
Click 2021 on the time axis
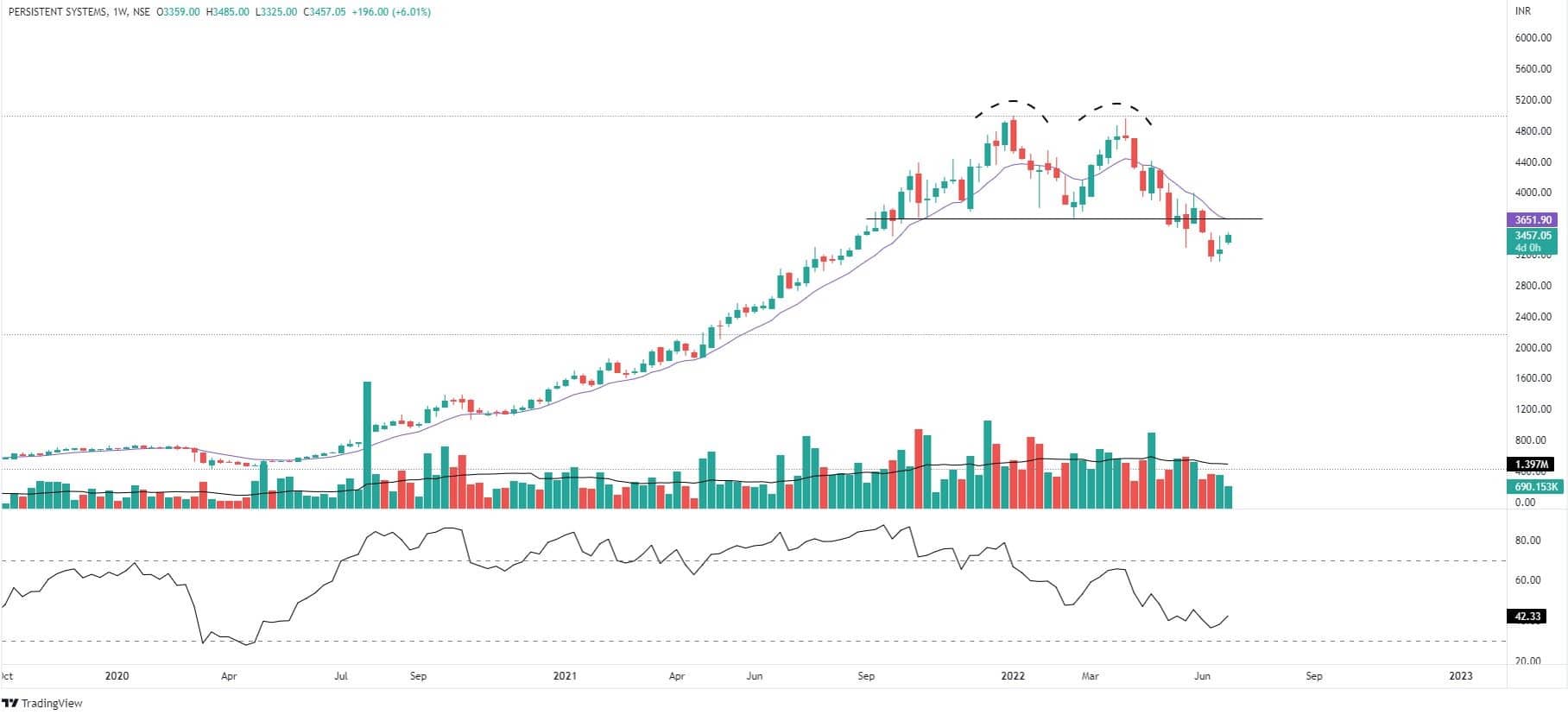tap(565, 676)
